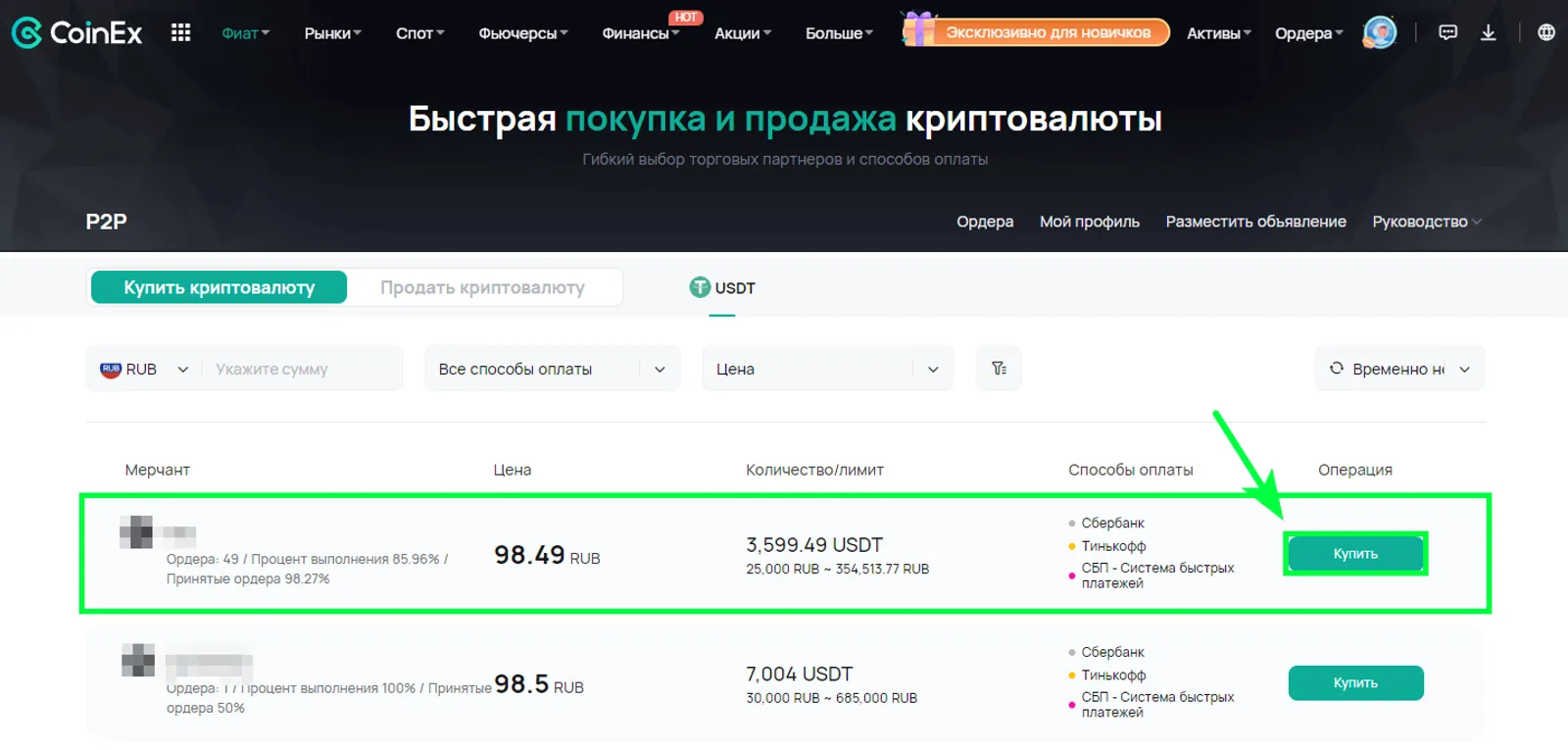This screenshot has width=1568, height=750.
Task: Click the 25,000 RUB ~ 354,513.77 RUB limit
Action: coord(837,569)
